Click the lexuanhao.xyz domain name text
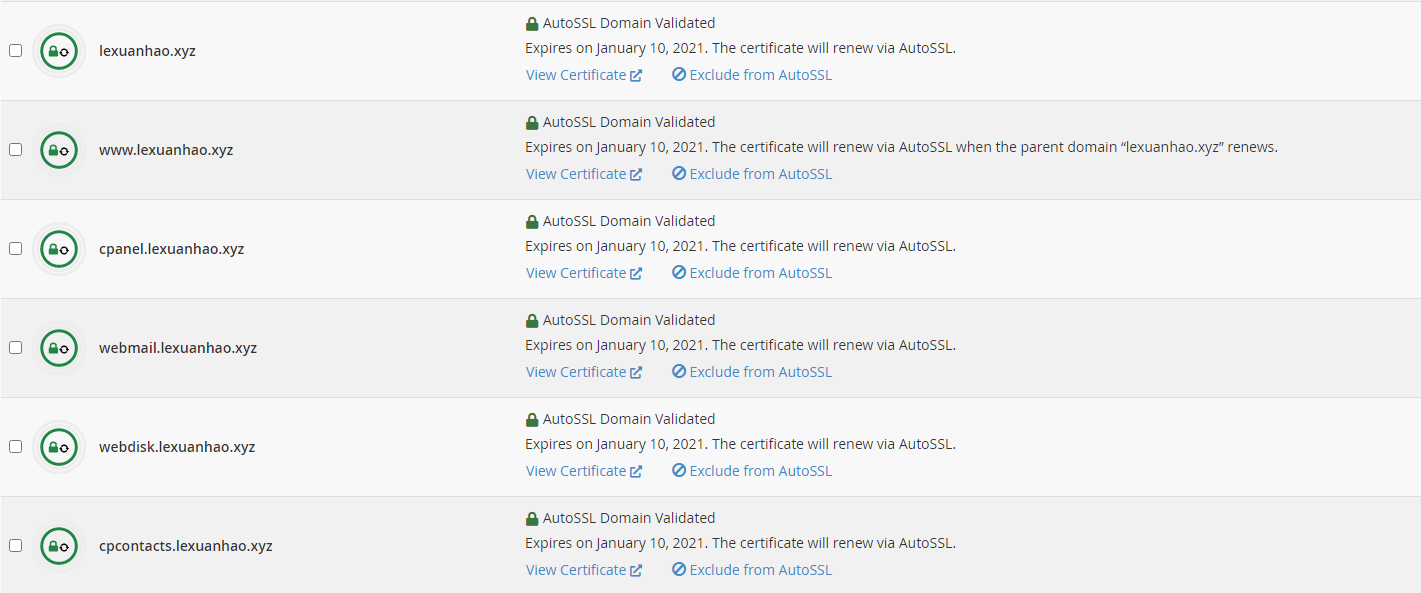Screen dimensions: 1421x593 [x=147, y=51]
